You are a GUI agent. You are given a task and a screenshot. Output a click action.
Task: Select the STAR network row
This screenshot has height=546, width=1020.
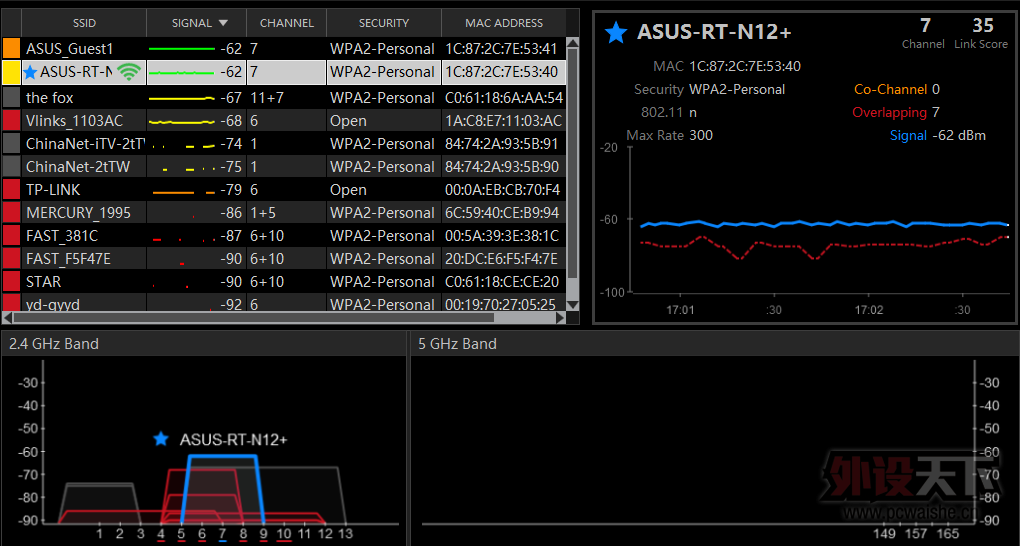(284, 282)
